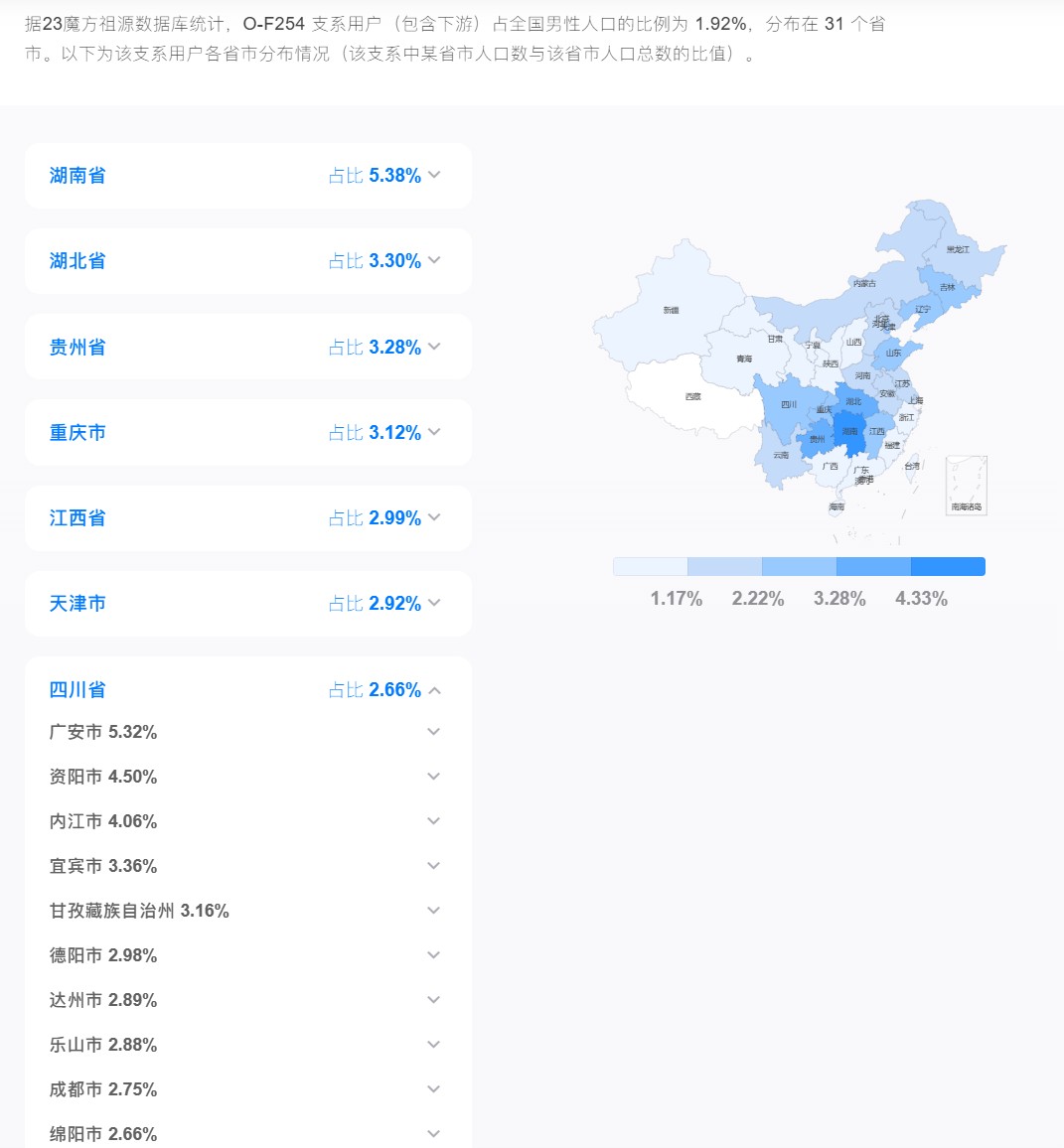The image size is (1064, 1148).
Task: Click 新疆 region on the map
Action: (672, 310)
